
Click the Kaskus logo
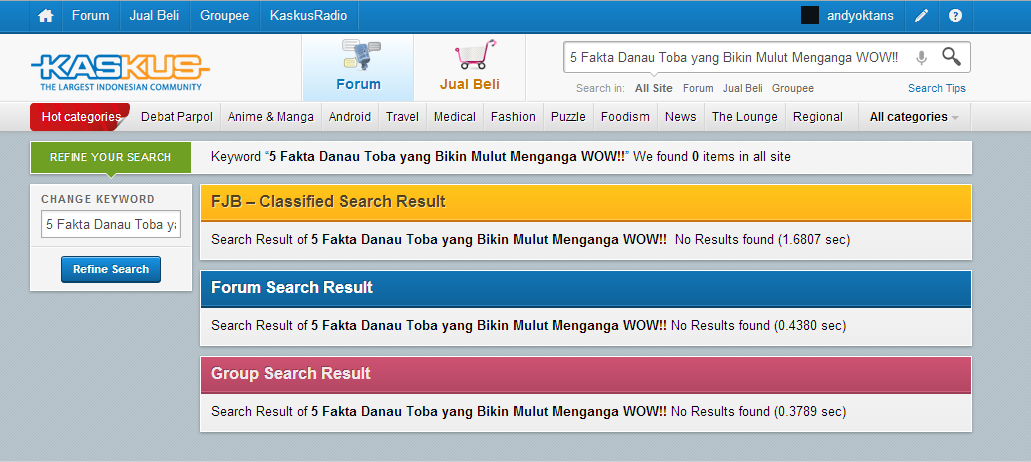pos(120,72)
